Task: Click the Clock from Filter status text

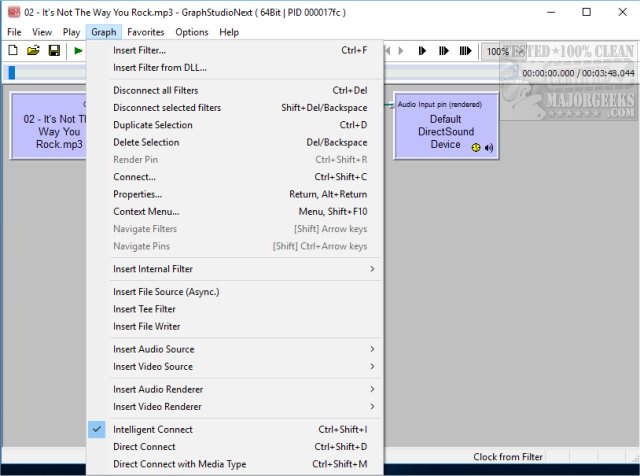Action: tap(508, 457)
